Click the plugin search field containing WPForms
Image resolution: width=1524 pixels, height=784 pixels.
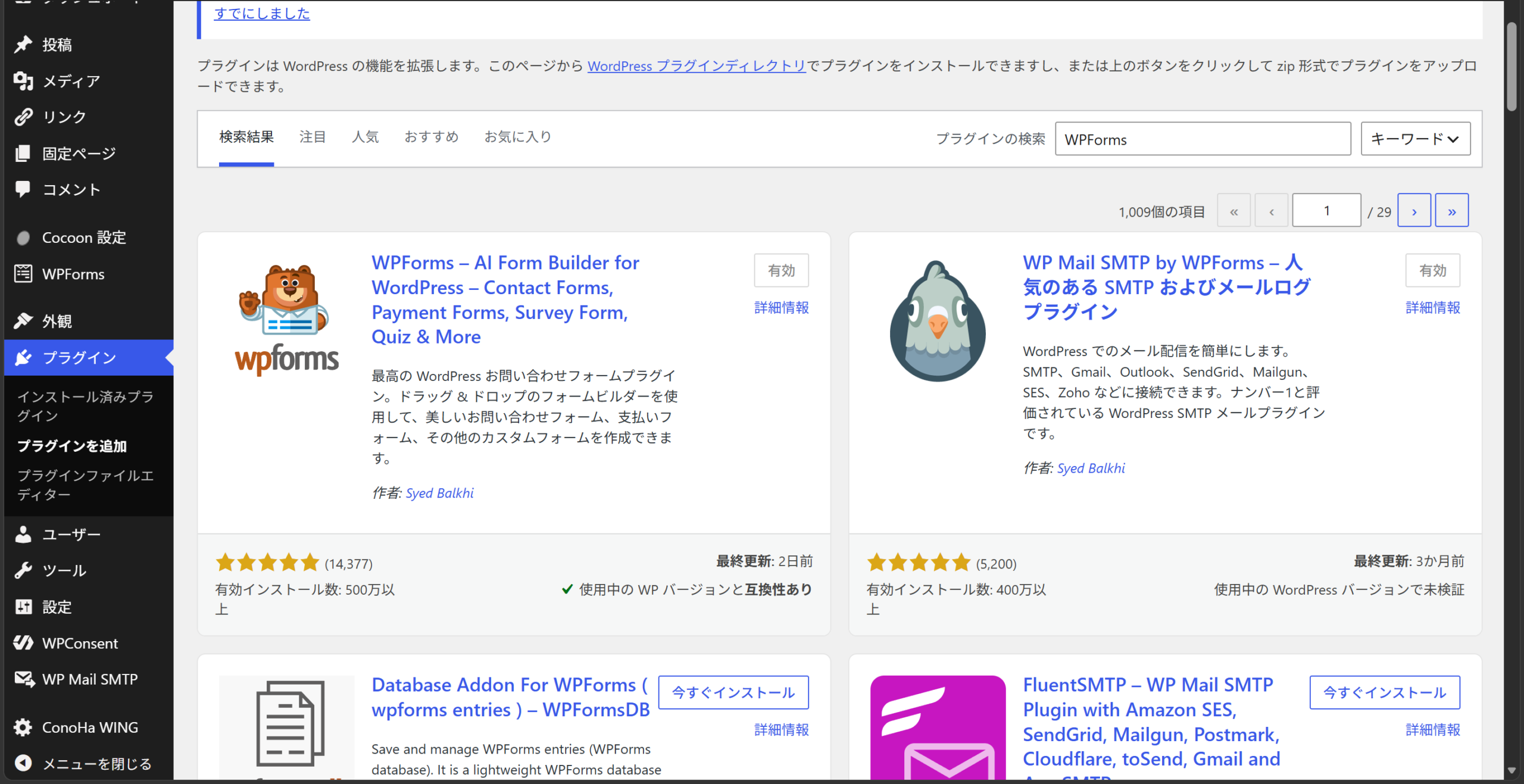[1203, 139]
